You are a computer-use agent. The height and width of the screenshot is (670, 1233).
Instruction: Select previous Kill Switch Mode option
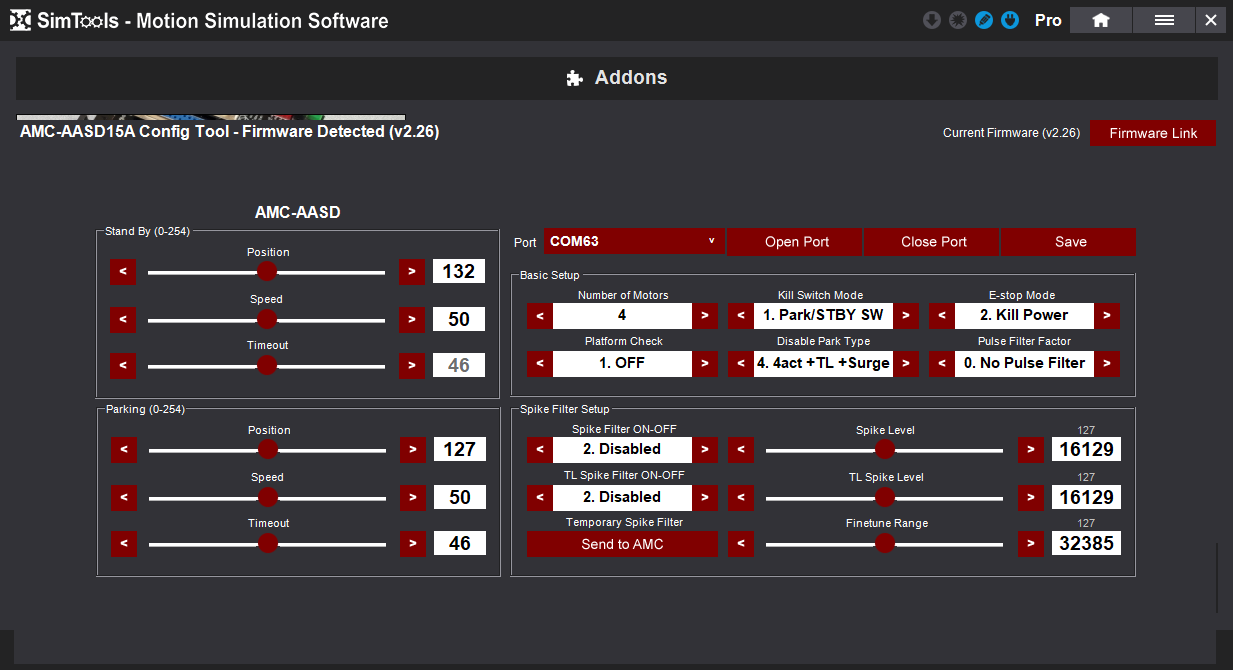point(741,316)
